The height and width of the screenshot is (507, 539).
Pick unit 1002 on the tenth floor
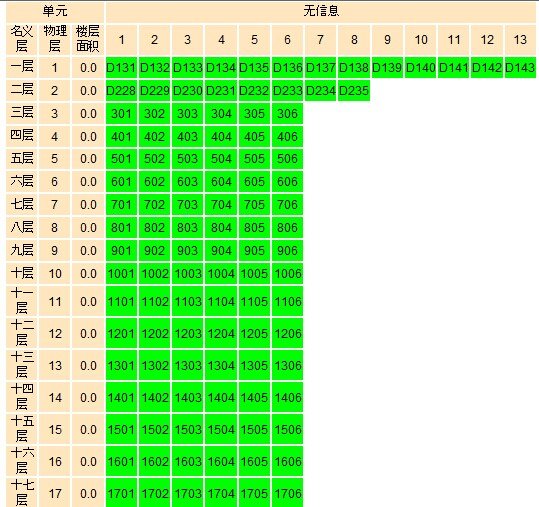[154, 274]
